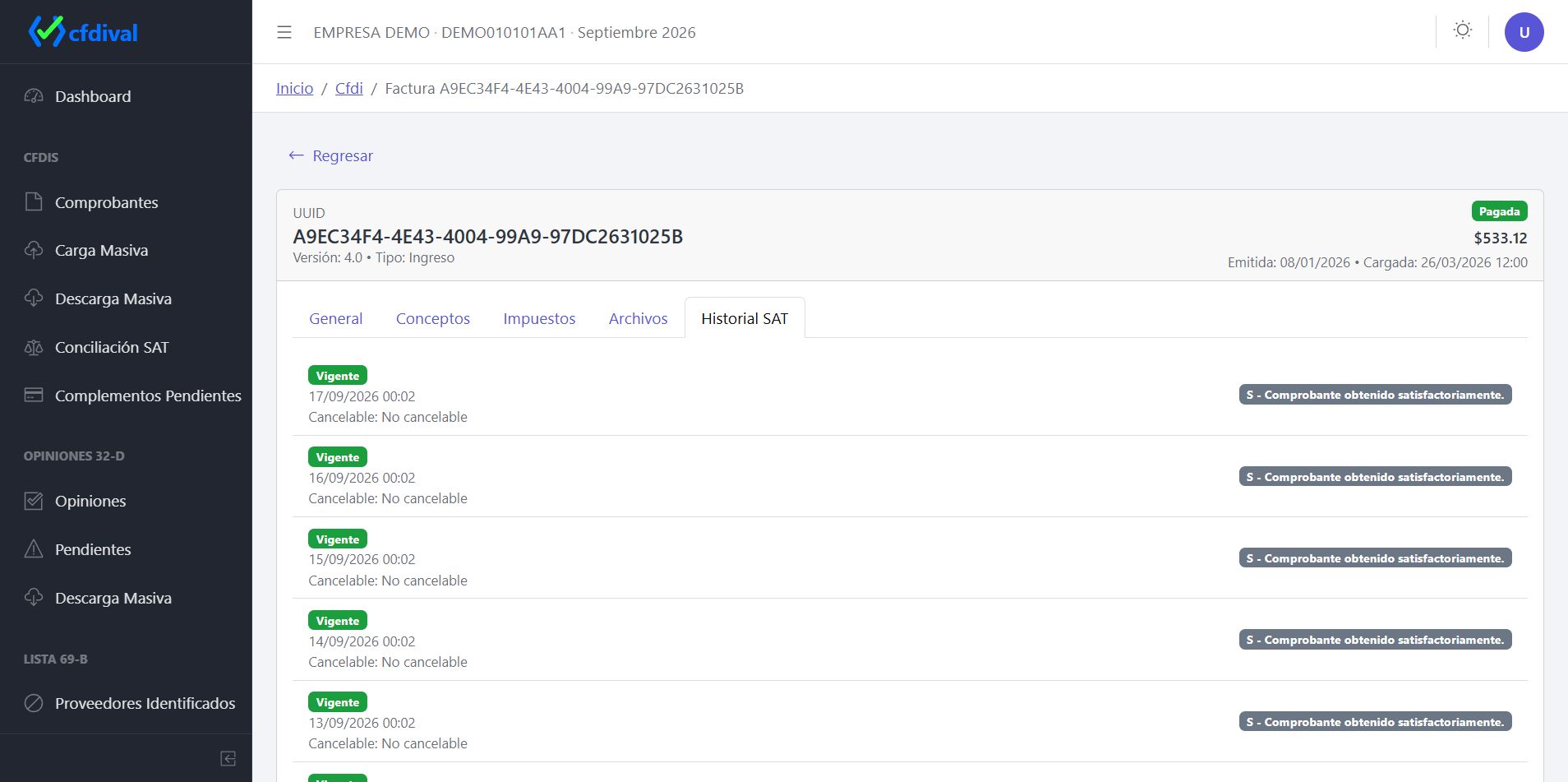Click CFDIS Descarga Masiva cloud icon

(34, 298)
